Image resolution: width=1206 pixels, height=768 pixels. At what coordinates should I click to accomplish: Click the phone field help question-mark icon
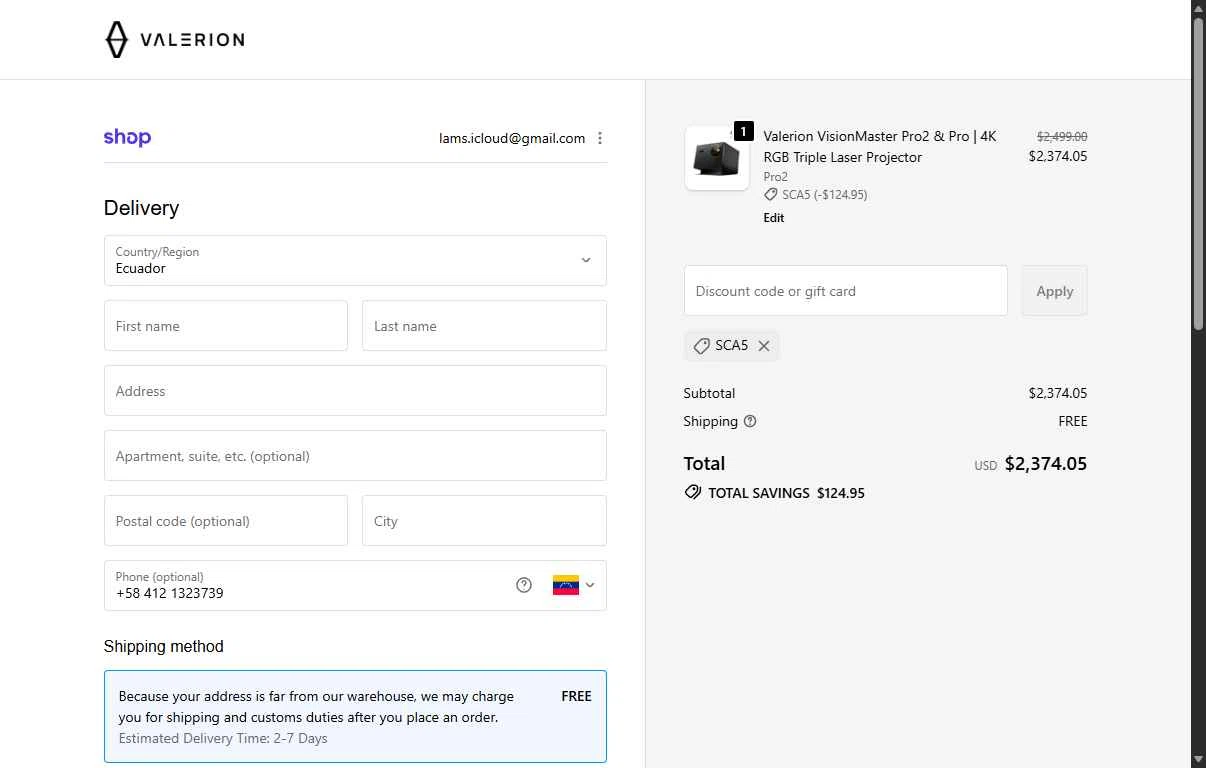(x=524, y=585)
